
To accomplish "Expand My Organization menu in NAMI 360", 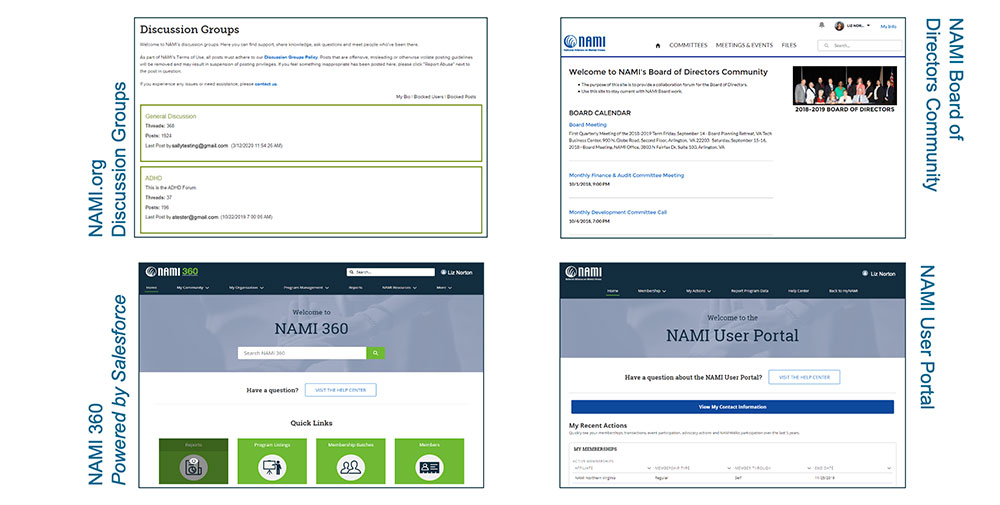I will (247, 288).
